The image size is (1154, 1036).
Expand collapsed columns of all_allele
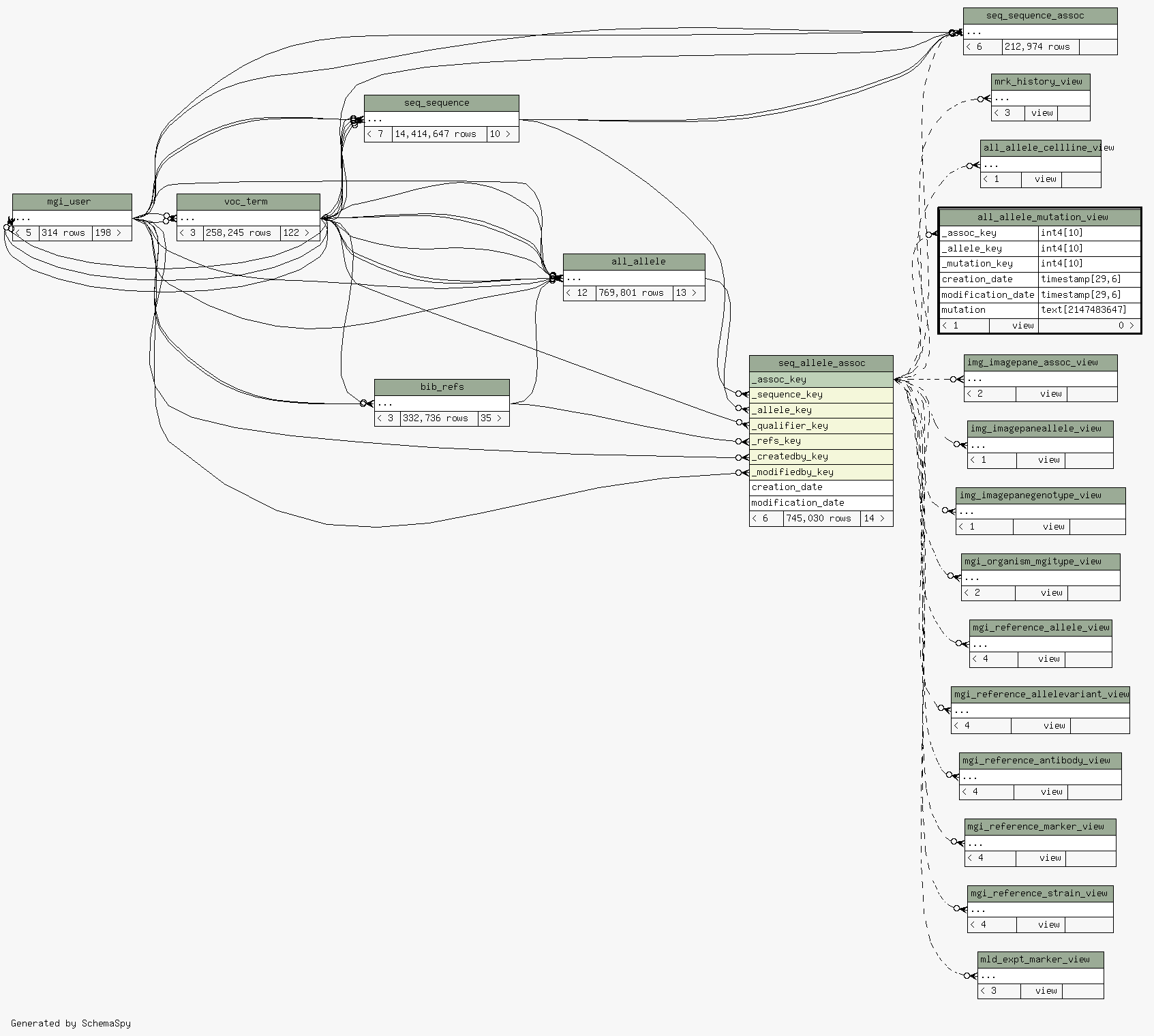click(x=634, y=278)
